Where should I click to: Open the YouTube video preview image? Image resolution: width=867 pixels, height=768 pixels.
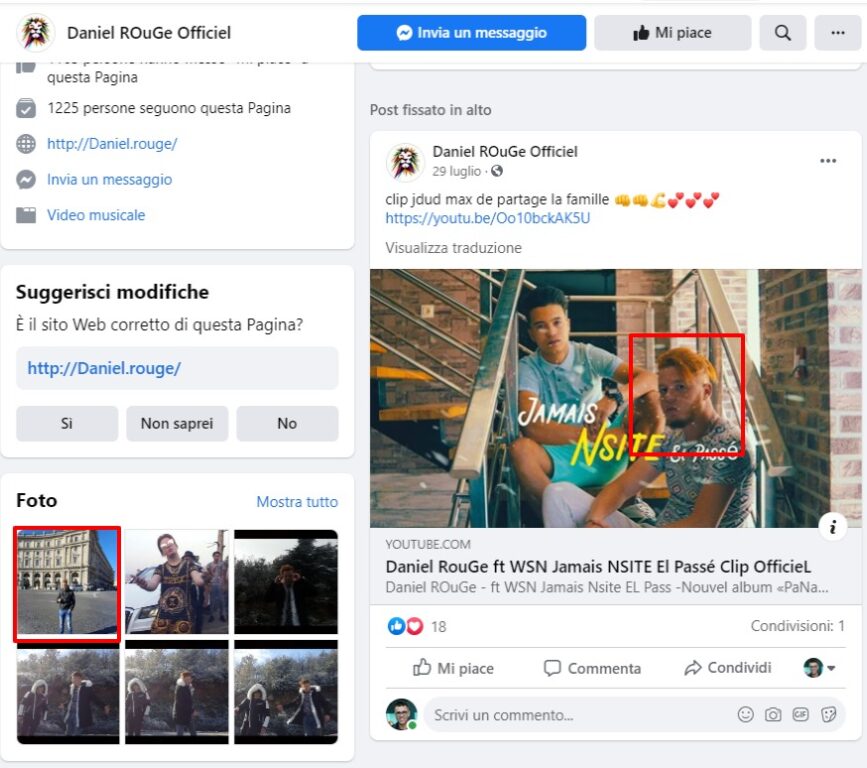coord(615,398)
